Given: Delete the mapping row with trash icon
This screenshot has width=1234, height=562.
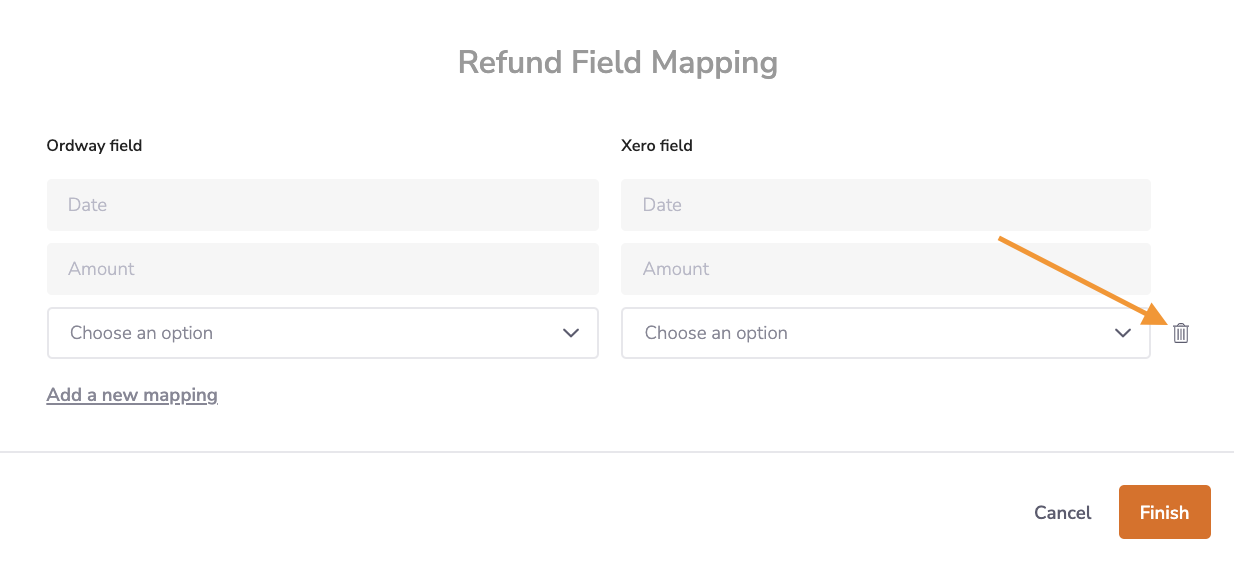Looking at the screenshot, I should pos(1181,333).
